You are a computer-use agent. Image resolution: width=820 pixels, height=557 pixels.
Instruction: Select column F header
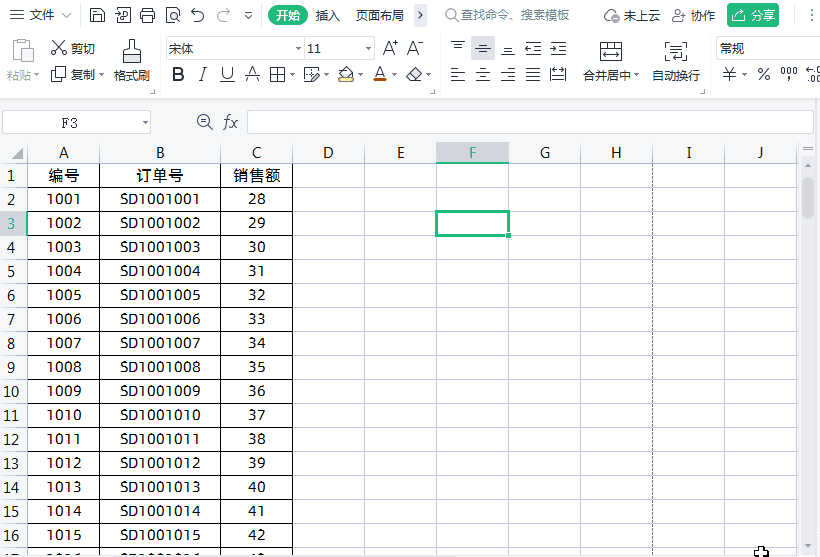point(472,153)
